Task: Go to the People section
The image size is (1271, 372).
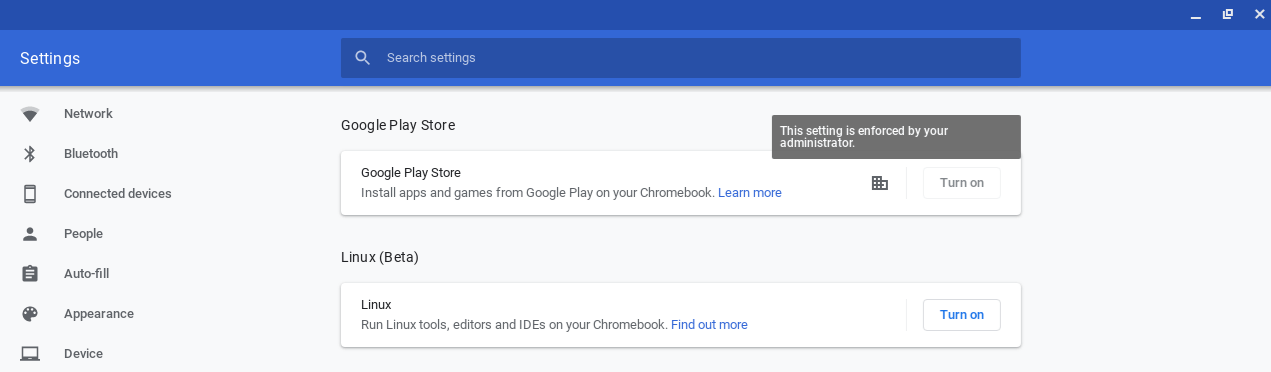Action: [83, 234]
